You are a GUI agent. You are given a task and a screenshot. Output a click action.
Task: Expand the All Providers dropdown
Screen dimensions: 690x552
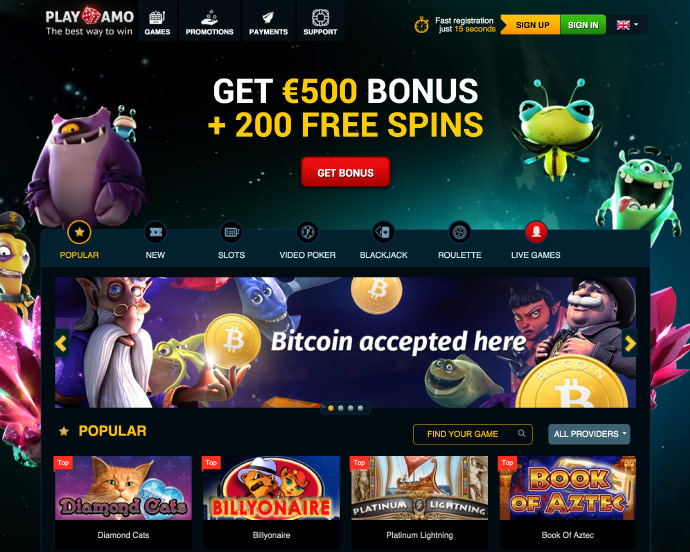pos(589,434)
